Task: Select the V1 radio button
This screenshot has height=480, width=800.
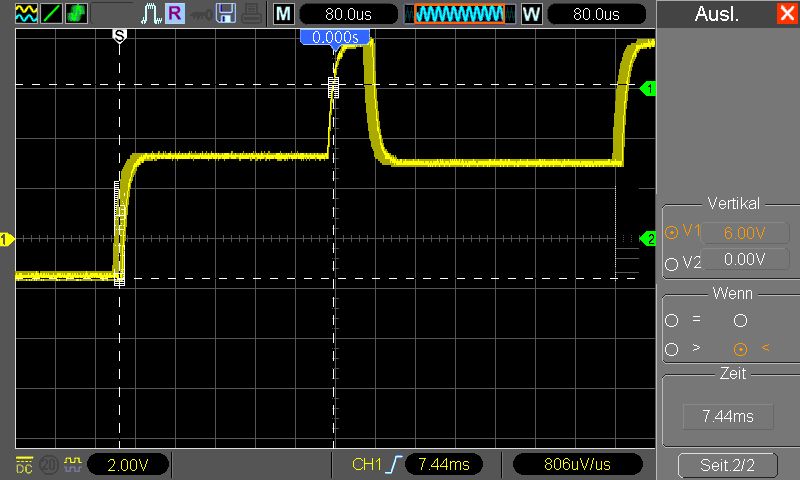Action: (x=671, y=233)
